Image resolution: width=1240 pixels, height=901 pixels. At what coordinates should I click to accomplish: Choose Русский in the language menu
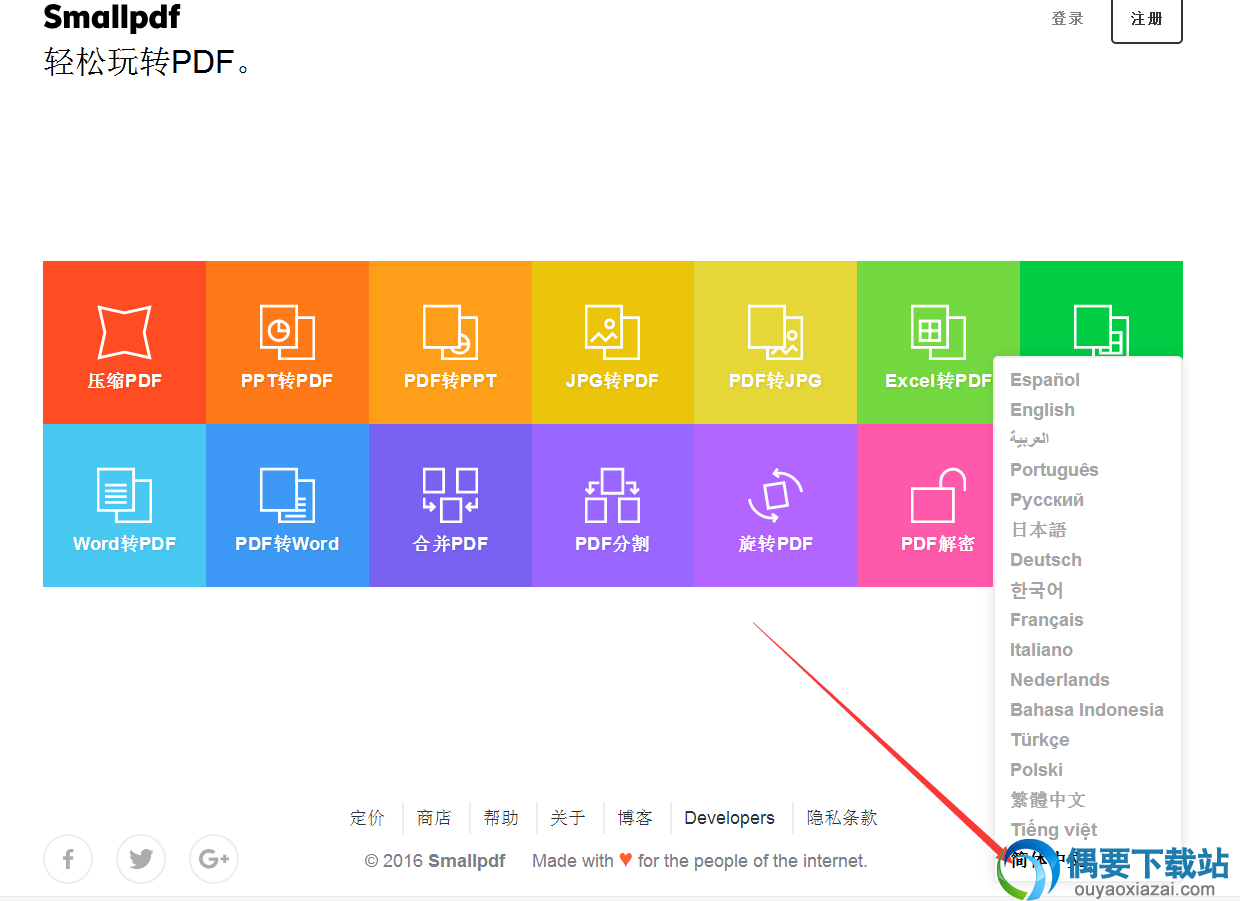click(x=1047, y=500)
